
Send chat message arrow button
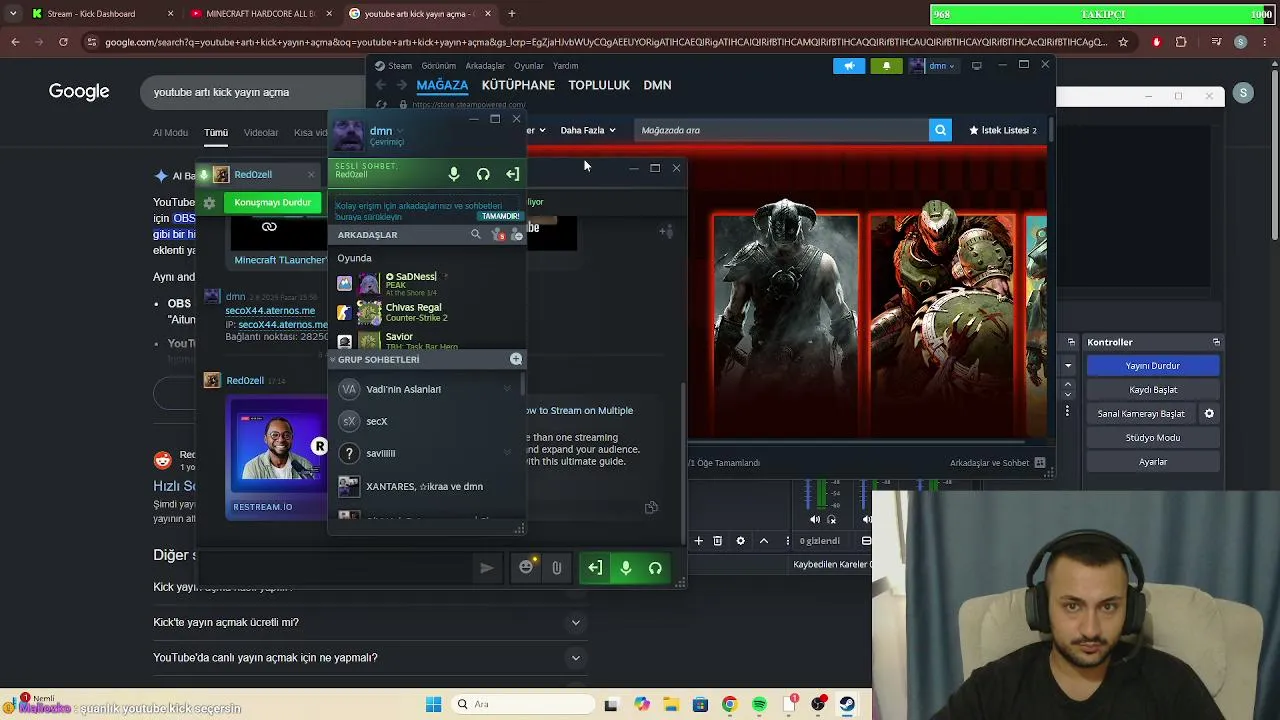(487, 568)
